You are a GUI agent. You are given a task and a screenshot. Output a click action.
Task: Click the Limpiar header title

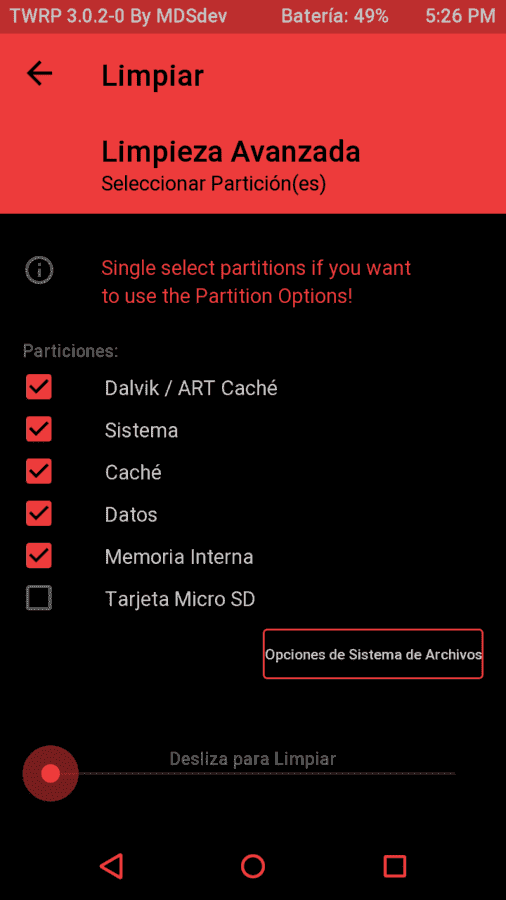[x=153, y=76]
